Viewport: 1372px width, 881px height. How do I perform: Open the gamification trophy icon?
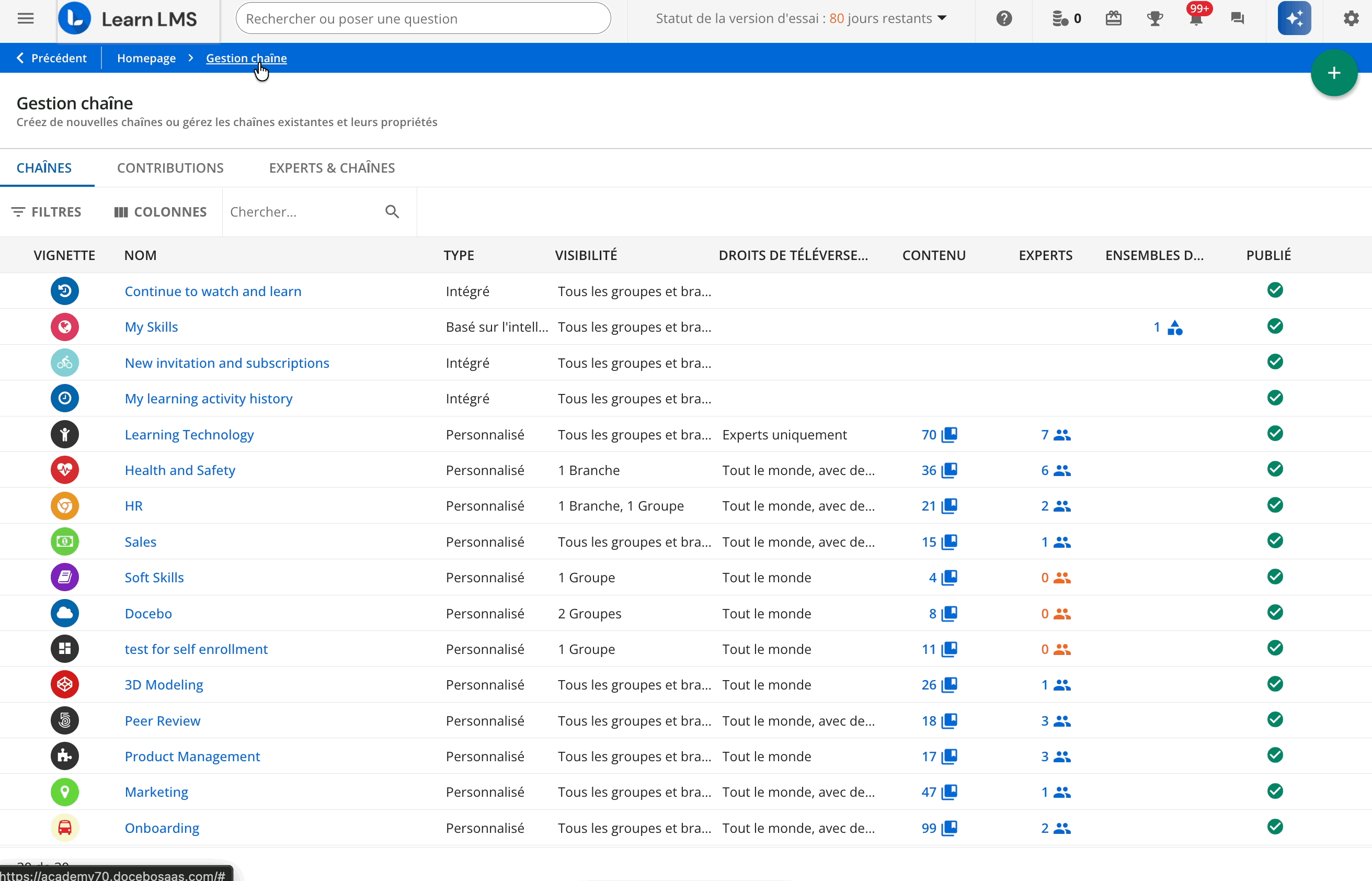point(1155,18)
